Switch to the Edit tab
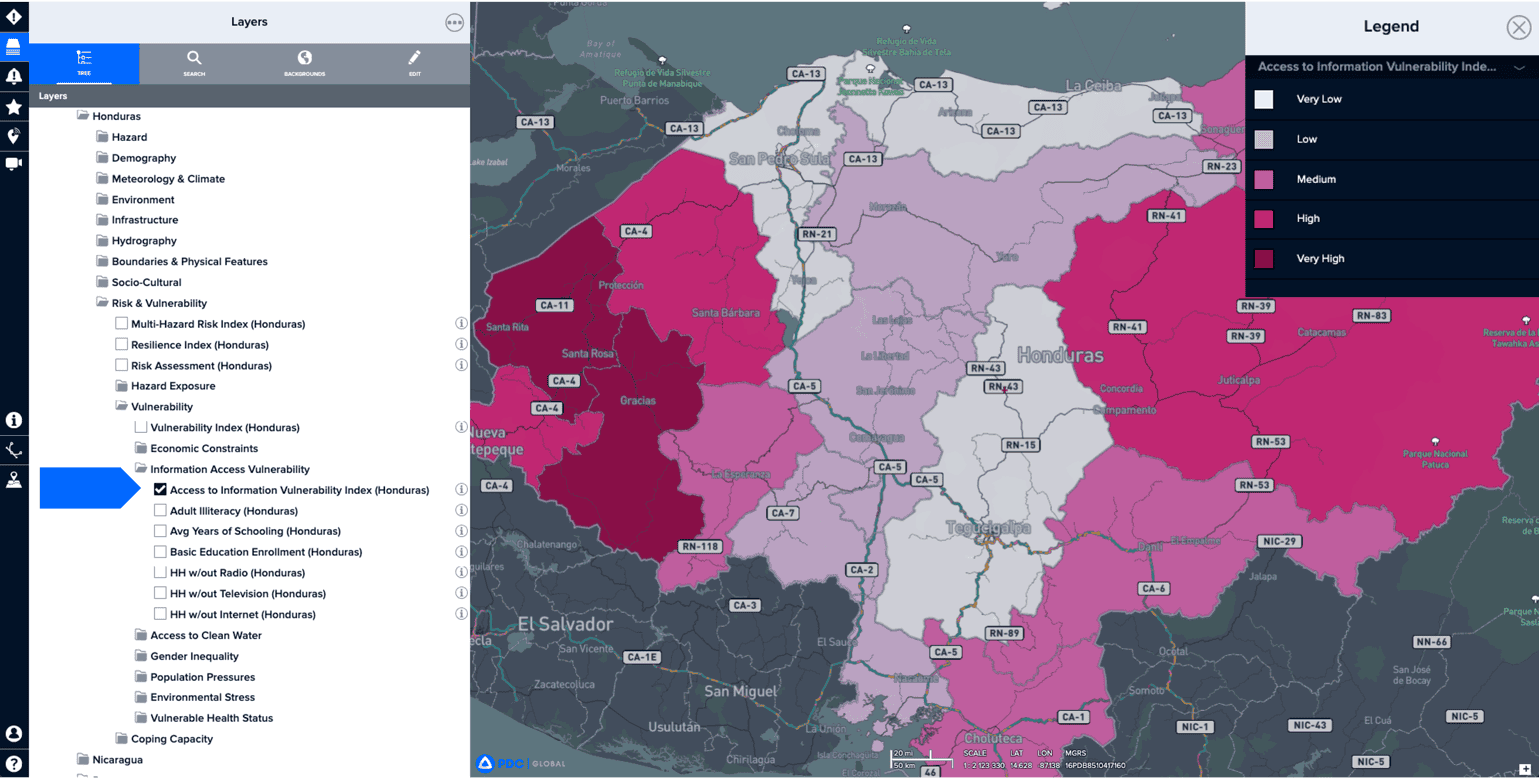Image resolution: width=1539 pixels, height=779 pixels. click(x=414, y=63)
